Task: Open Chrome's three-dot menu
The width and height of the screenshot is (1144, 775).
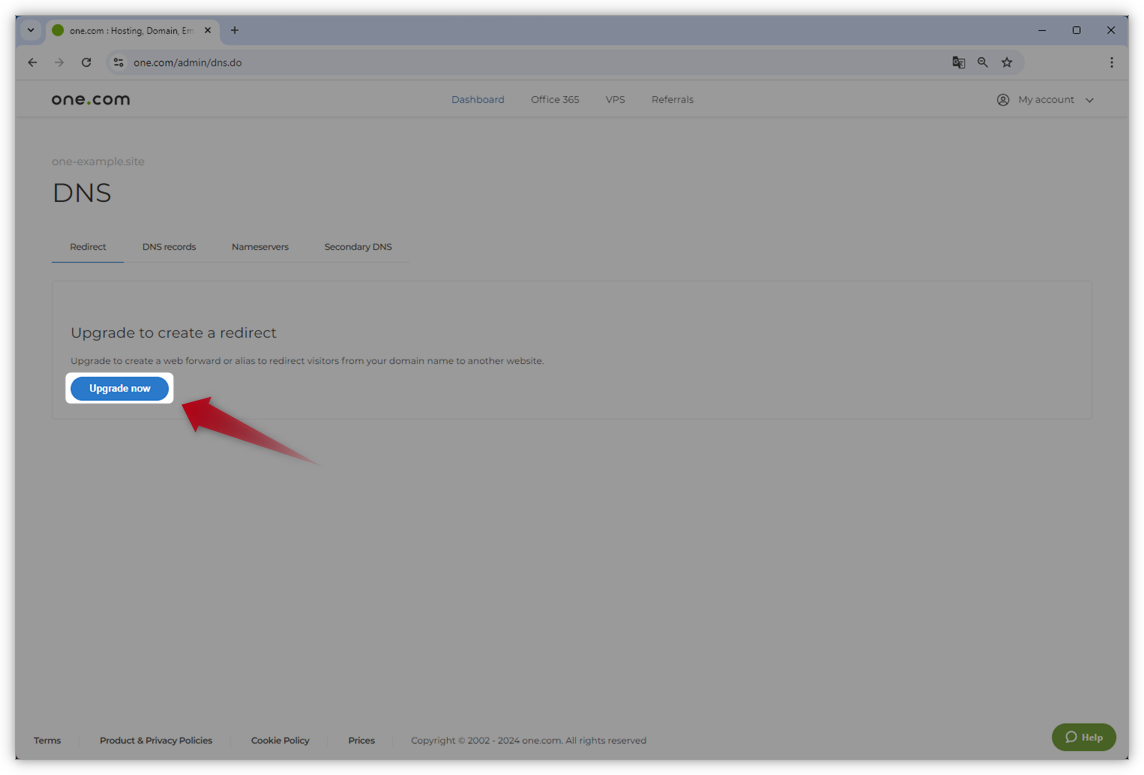Action: click(1112, 62)
